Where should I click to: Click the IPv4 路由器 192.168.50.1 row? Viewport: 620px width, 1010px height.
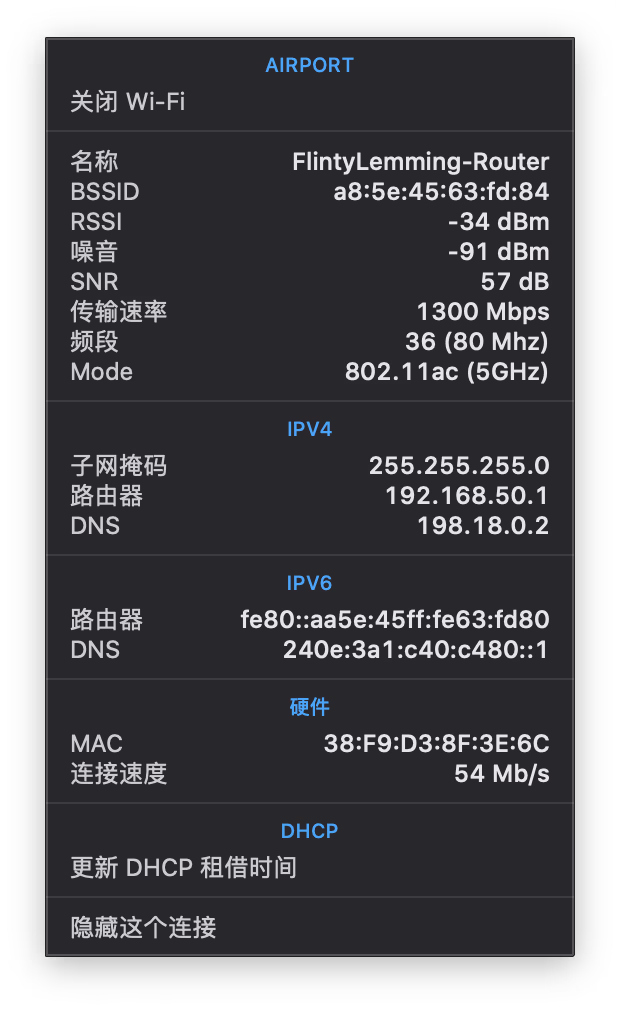pos(310,496)
